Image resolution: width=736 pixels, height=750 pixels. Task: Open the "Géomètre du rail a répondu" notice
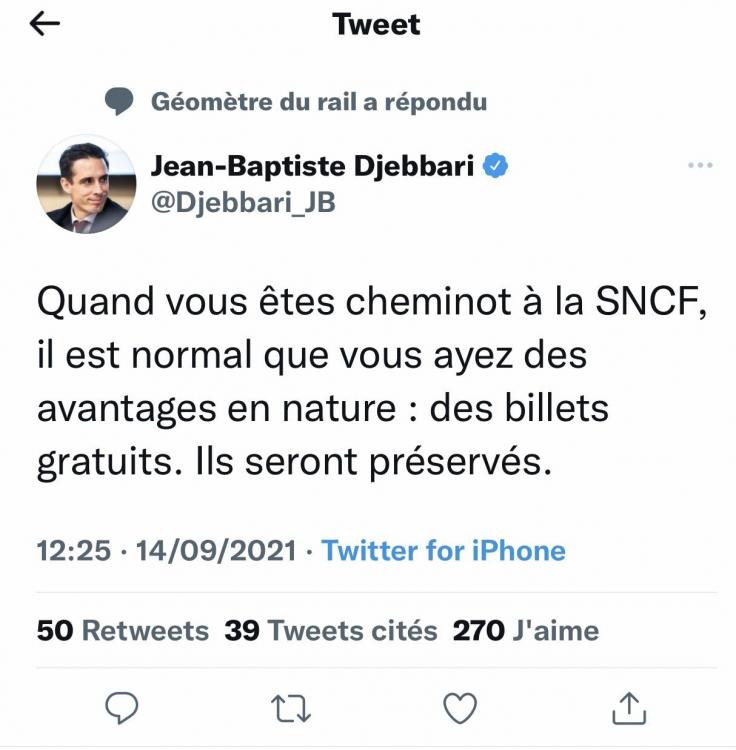318,101
